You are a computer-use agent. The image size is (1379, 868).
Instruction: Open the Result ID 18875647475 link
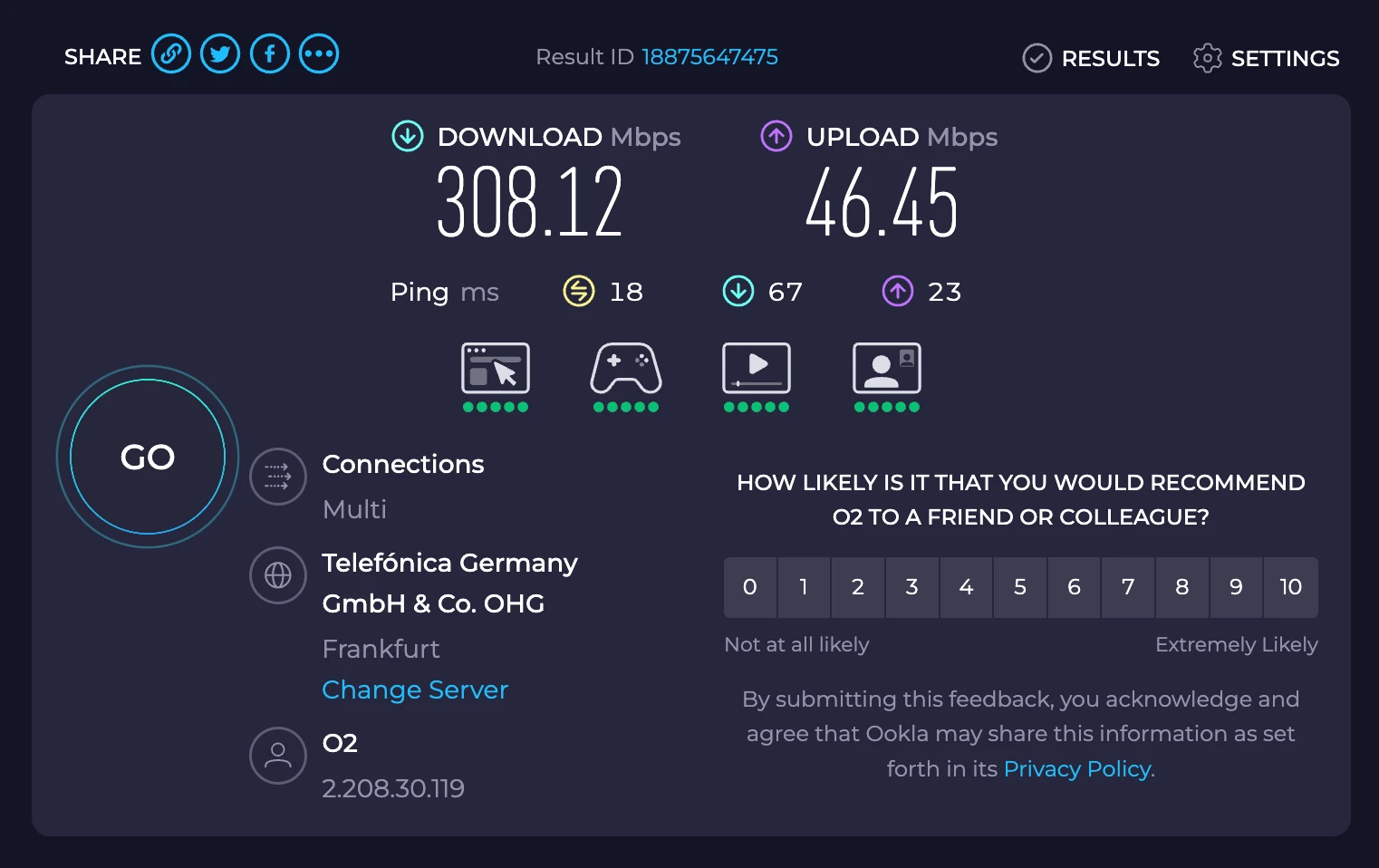tap(709, 57)
